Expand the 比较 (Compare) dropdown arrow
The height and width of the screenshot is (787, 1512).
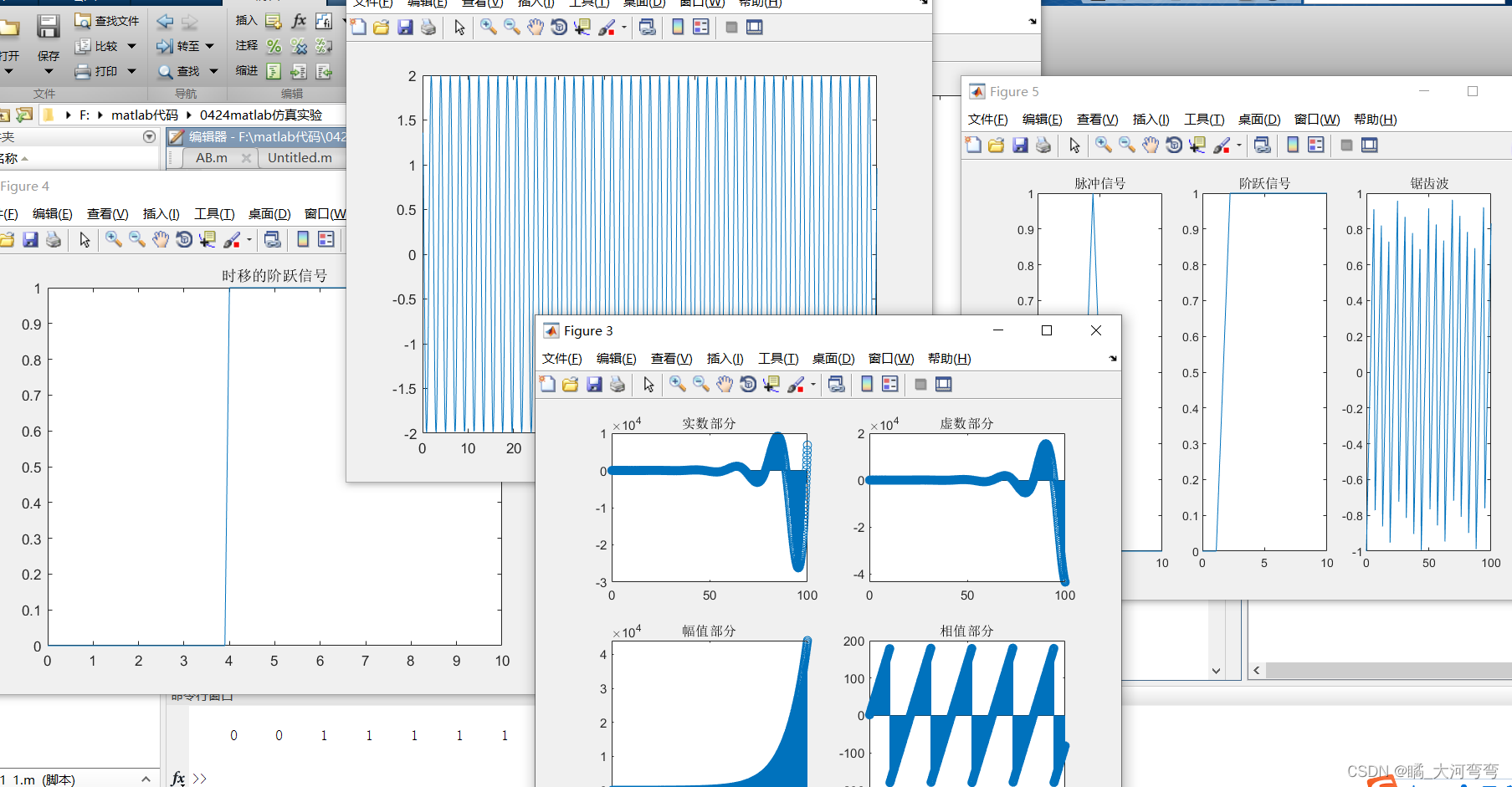131,46
